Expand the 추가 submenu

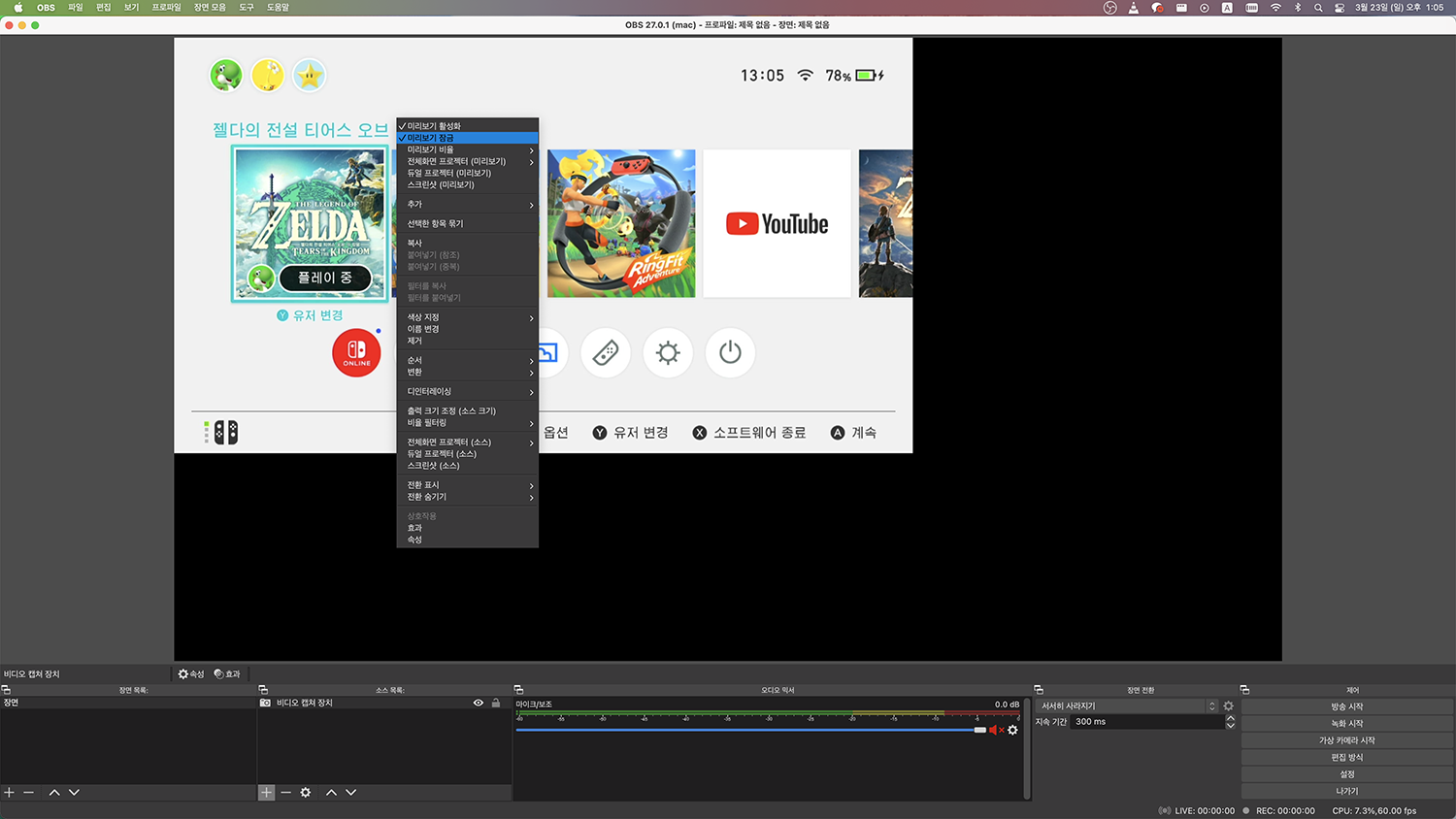[x=467, y=204]
